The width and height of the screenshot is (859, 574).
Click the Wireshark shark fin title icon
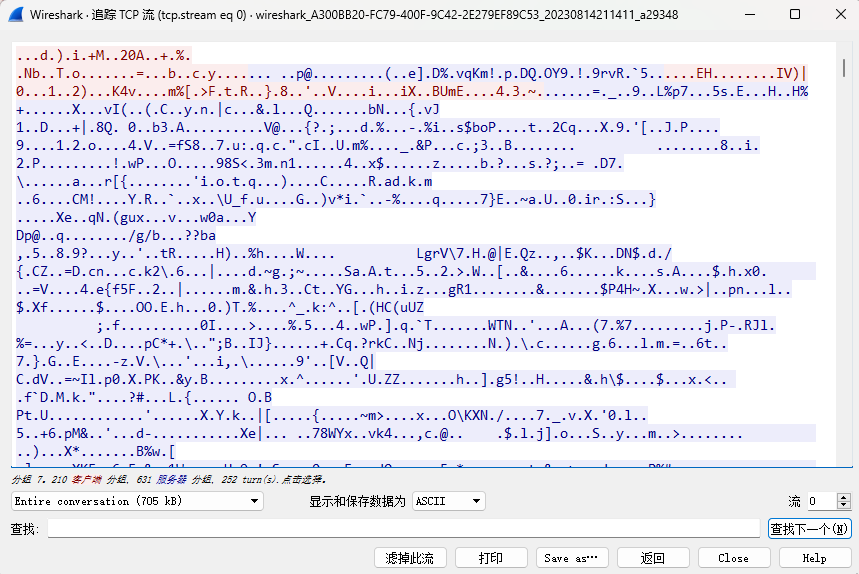[x=17, y=15]
